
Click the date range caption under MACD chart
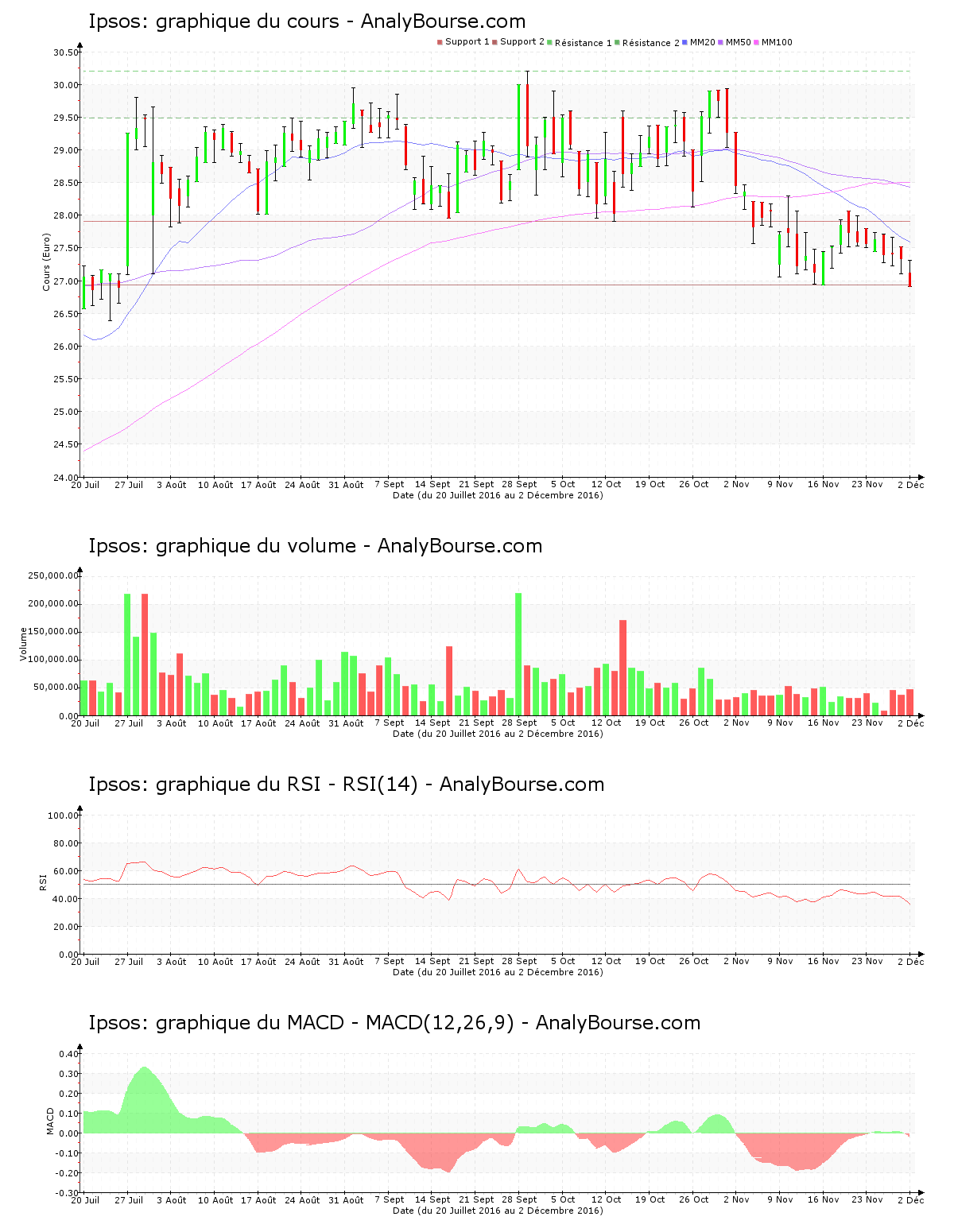[x=498, y=1211]
